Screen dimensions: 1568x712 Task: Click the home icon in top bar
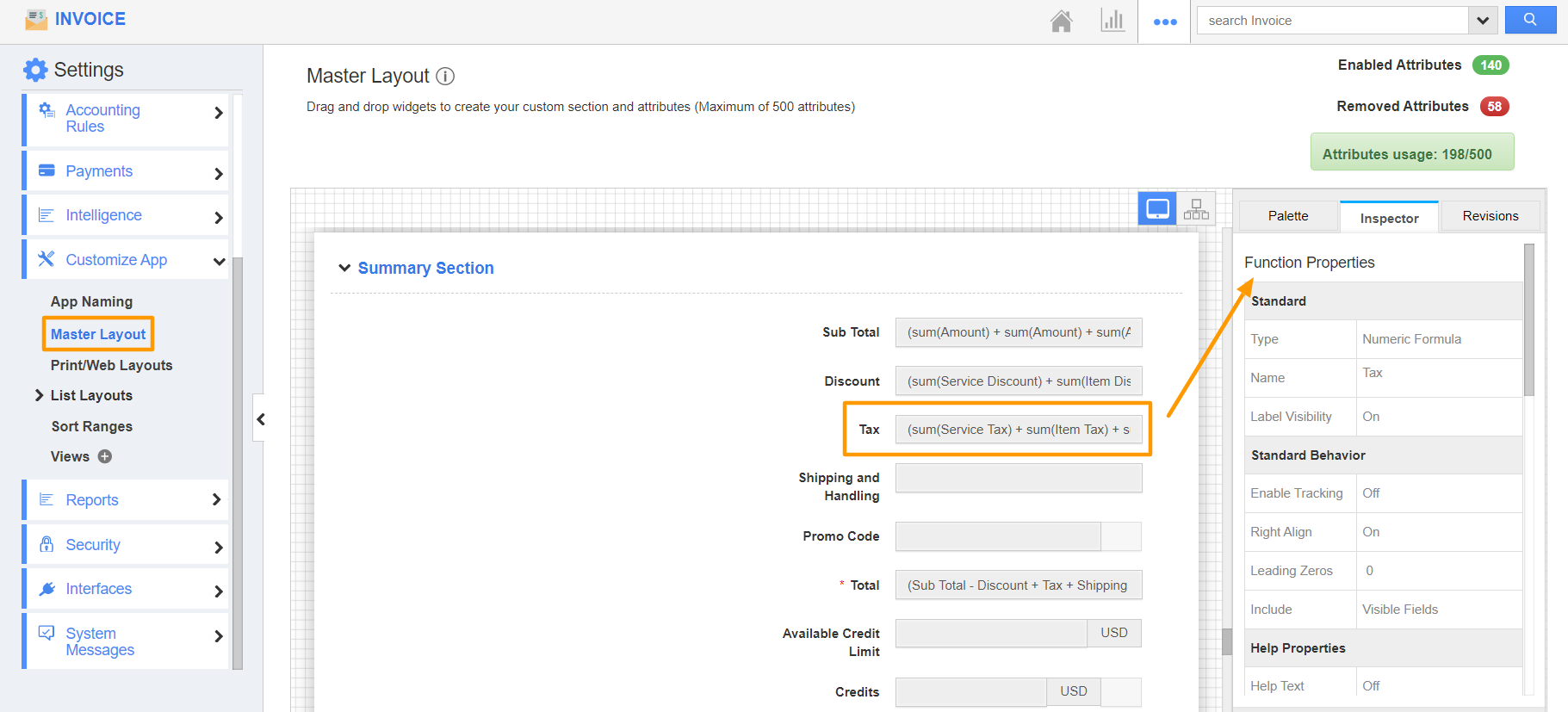pyautogui.click(x=1061, y=21)
